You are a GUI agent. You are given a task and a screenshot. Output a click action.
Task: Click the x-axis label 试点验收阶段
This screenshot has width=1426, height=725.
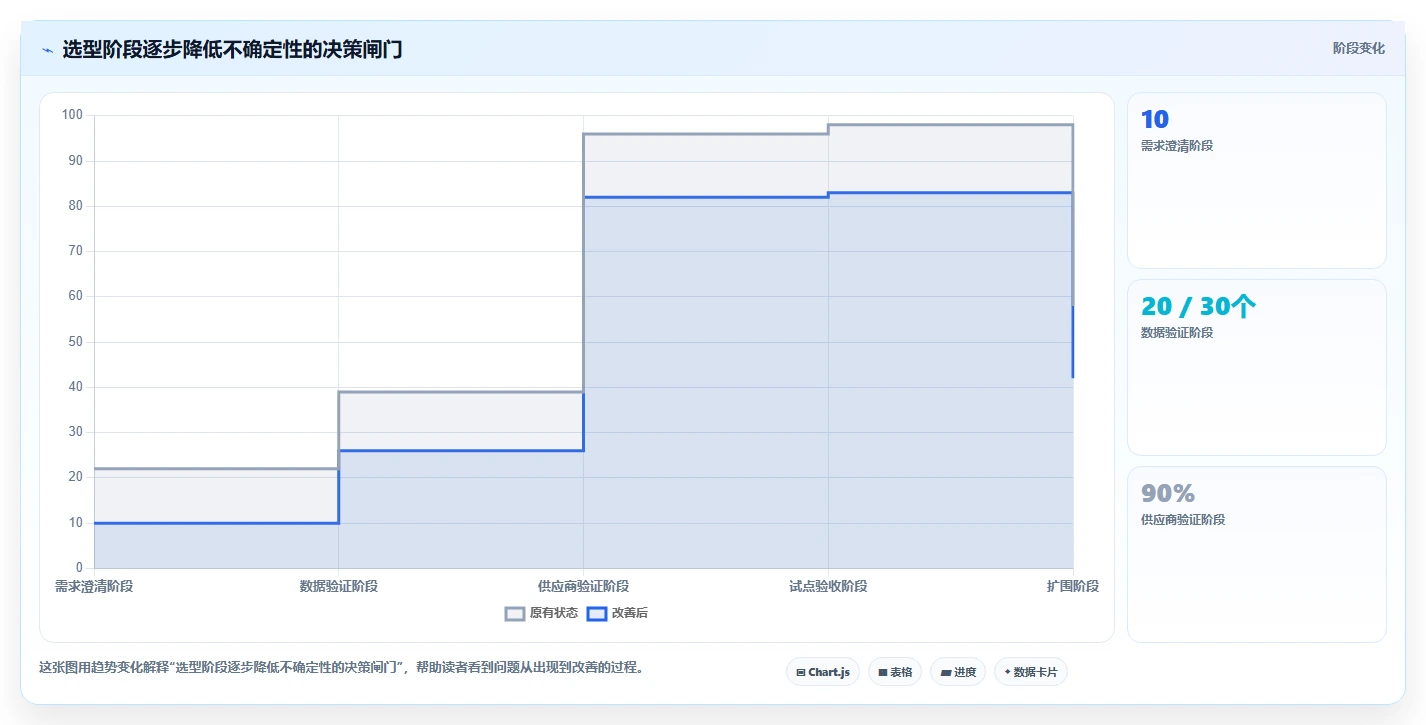[828, 586]
